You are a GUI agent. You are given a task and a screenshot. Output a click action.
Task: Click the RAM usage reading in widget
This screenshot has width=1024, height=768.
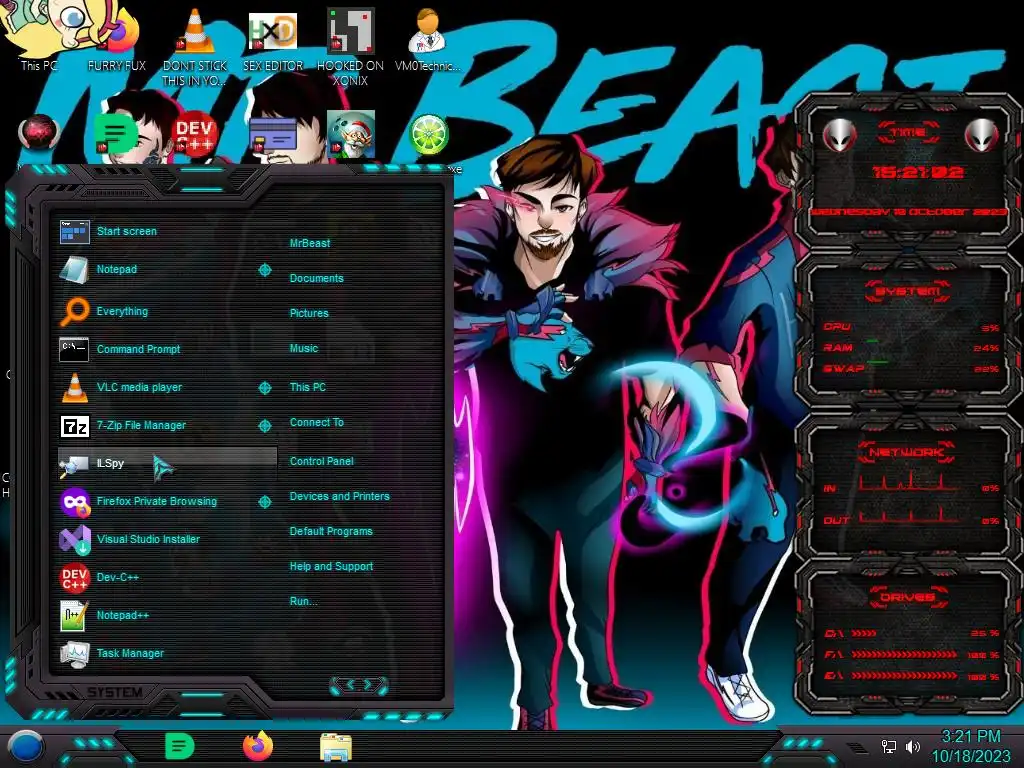pos(986,348)
